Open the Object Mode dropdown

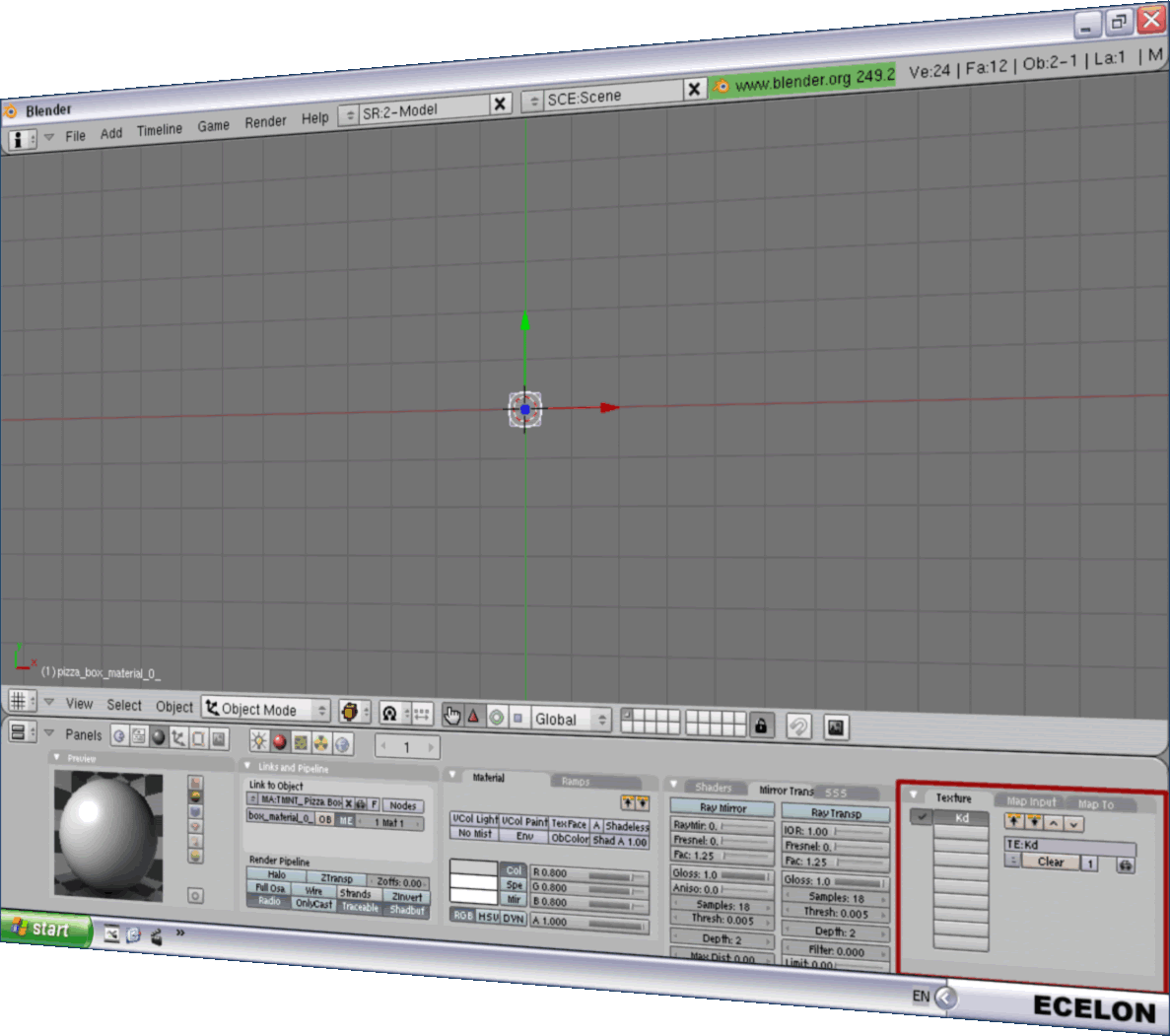pos(265,709)
